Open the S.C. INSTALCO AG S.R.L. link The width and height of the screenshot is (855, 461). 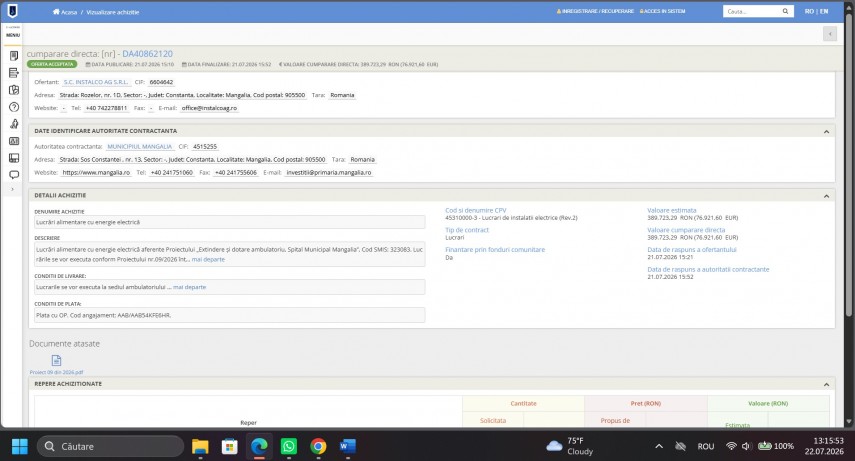pos(95,82)
